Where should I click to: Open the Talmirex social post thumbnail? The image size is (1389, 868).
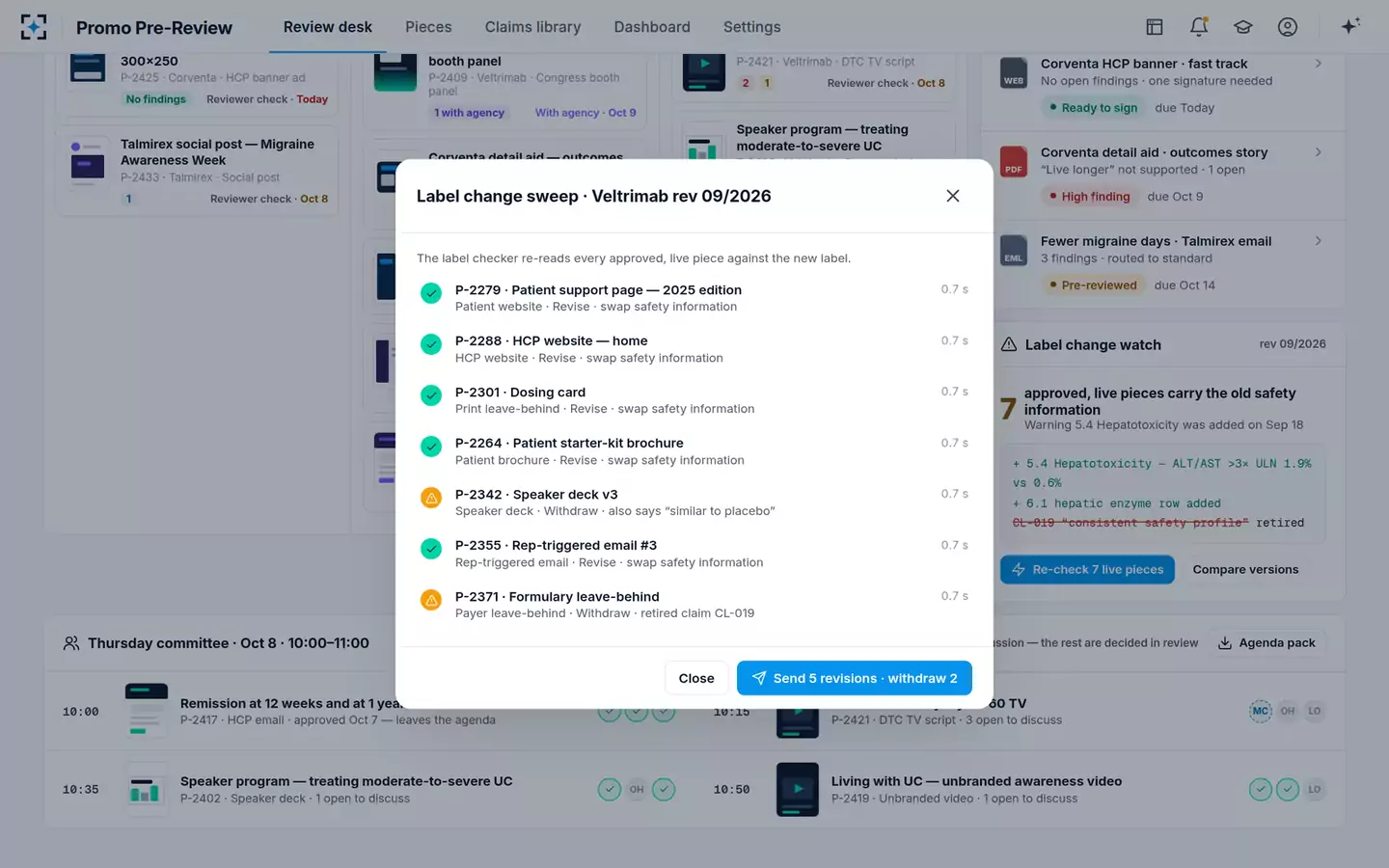pos(88,162)
